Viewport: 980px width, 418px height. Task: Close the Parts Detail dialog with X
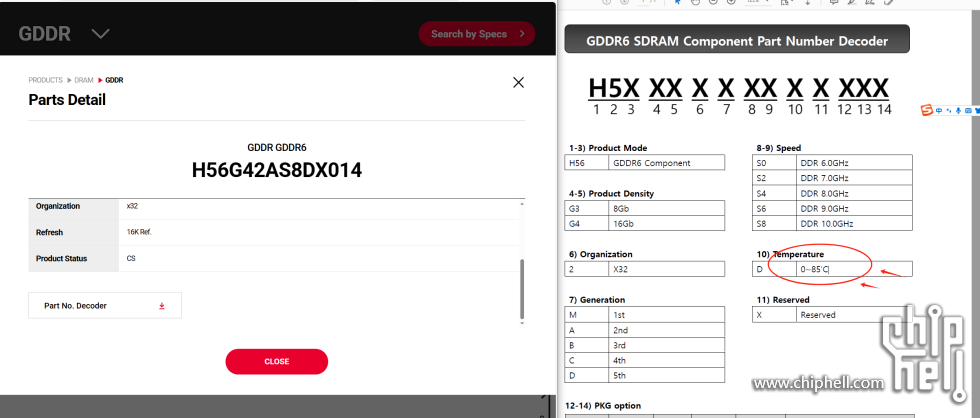518,82
